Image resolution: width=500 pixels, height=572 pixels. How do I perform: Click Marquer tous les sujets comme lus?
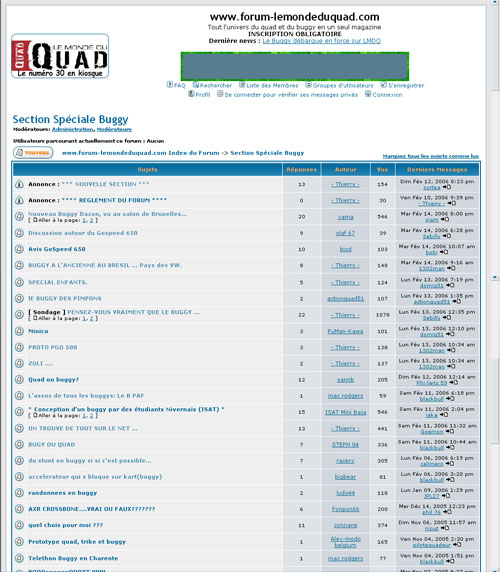(x=430, y=156)
